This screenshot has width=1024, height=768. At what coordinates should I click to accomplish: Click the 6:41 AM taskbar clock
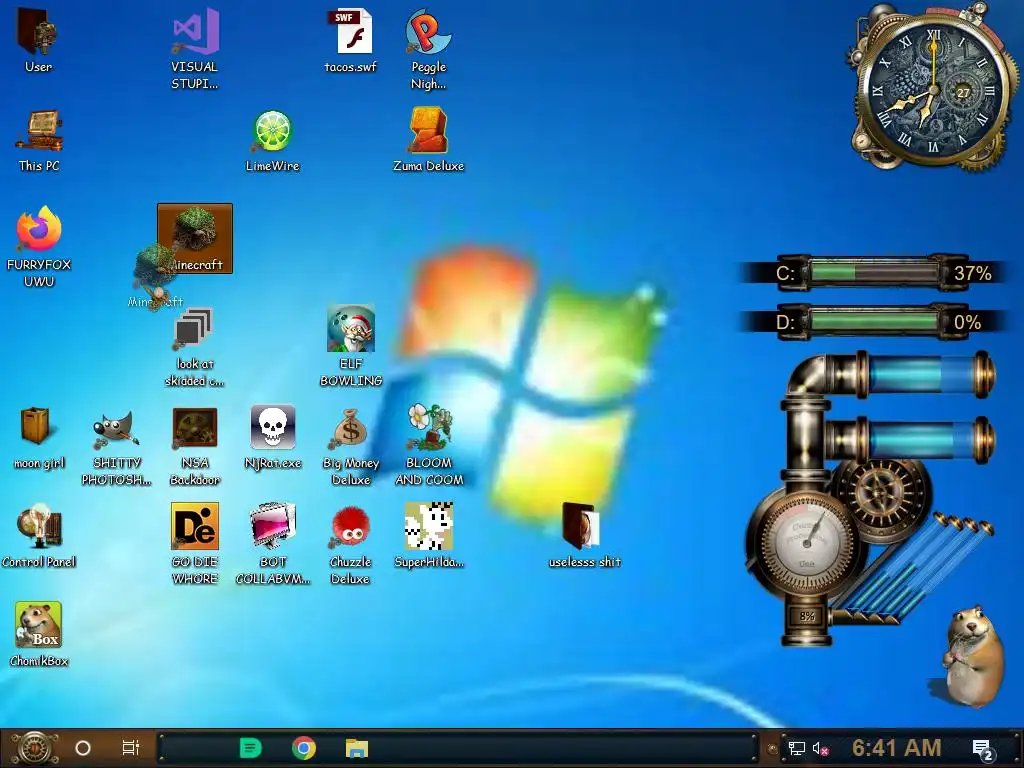point(896,748)
